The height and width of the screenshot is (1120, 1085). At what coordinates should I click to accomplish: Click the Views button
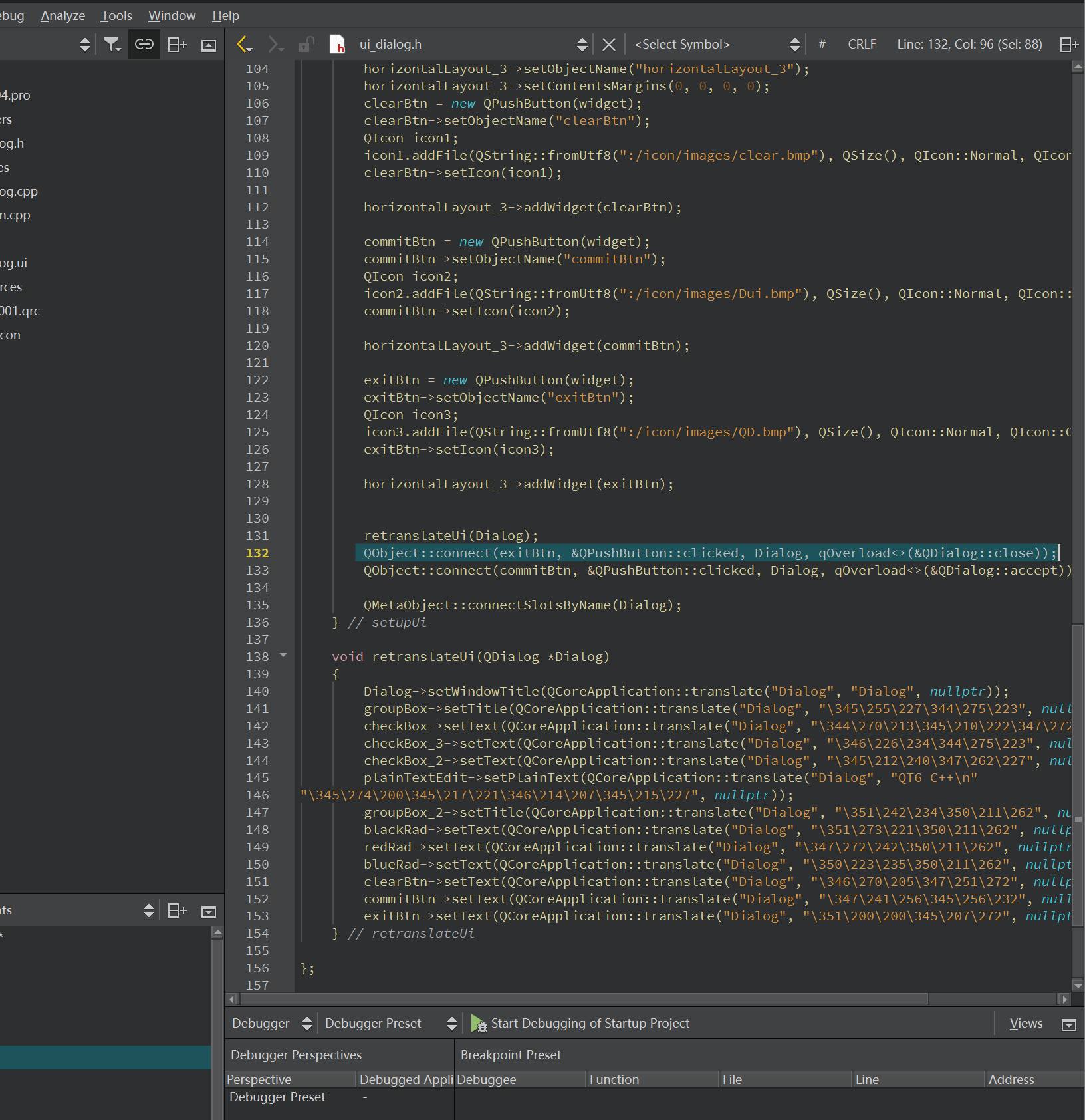(x=1026, y=1024)
